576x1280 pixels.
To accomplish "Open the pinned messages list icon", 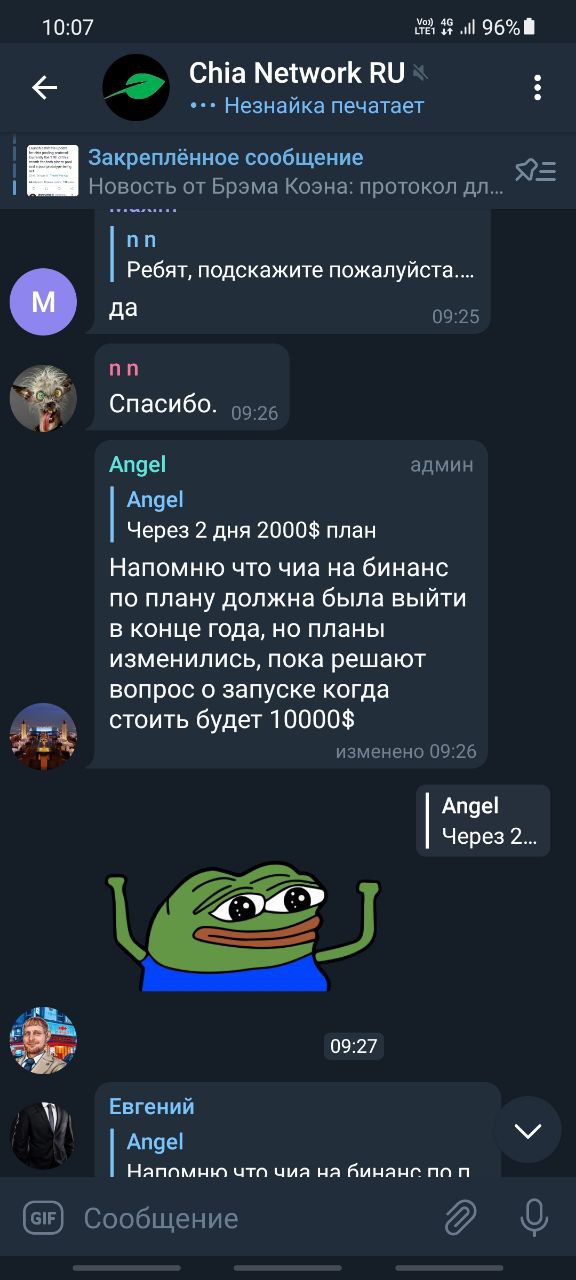I will click(x=535, y=171).
